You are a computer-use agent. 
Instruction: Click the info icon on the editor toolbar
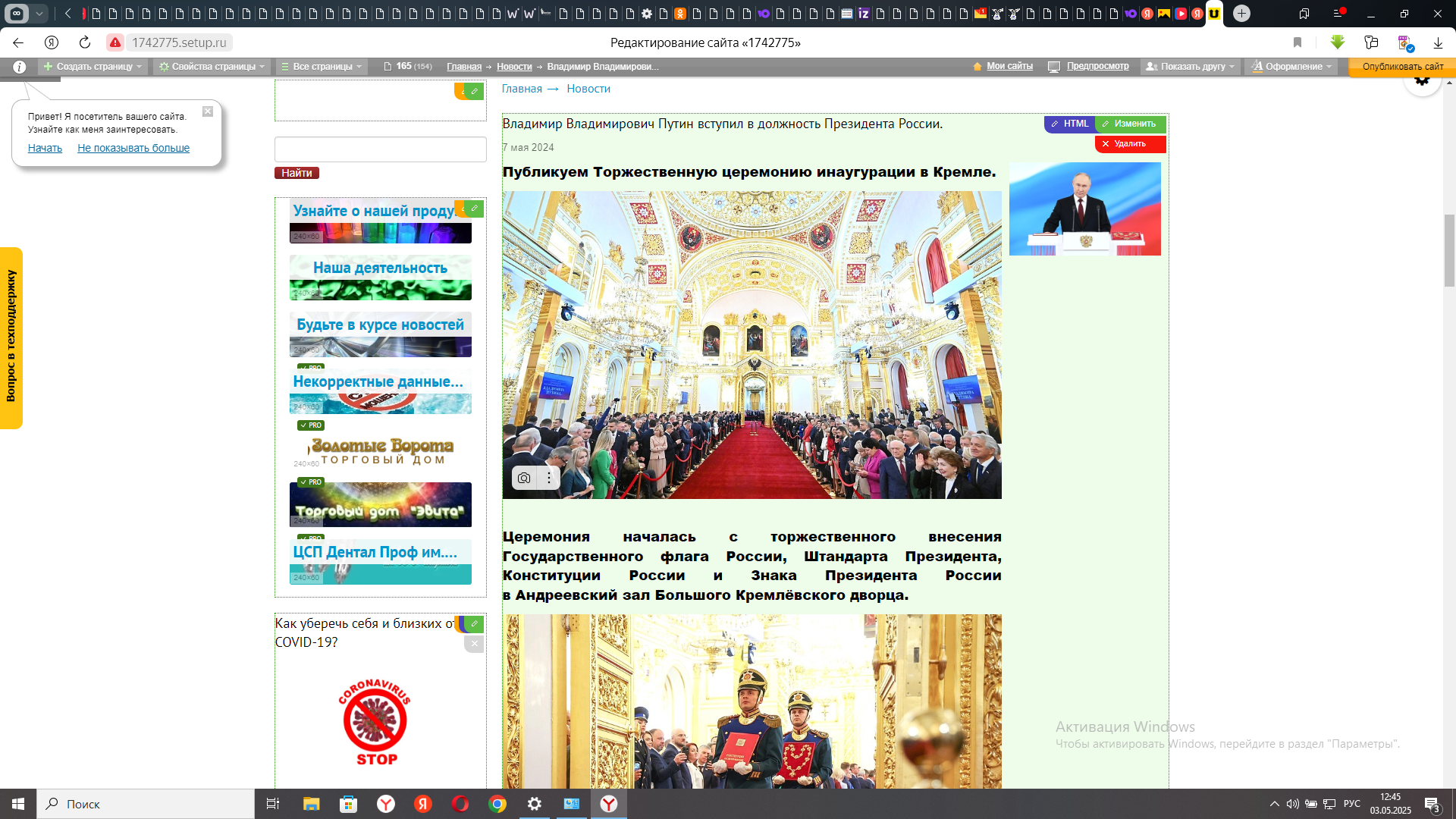(x=20, y=67)
